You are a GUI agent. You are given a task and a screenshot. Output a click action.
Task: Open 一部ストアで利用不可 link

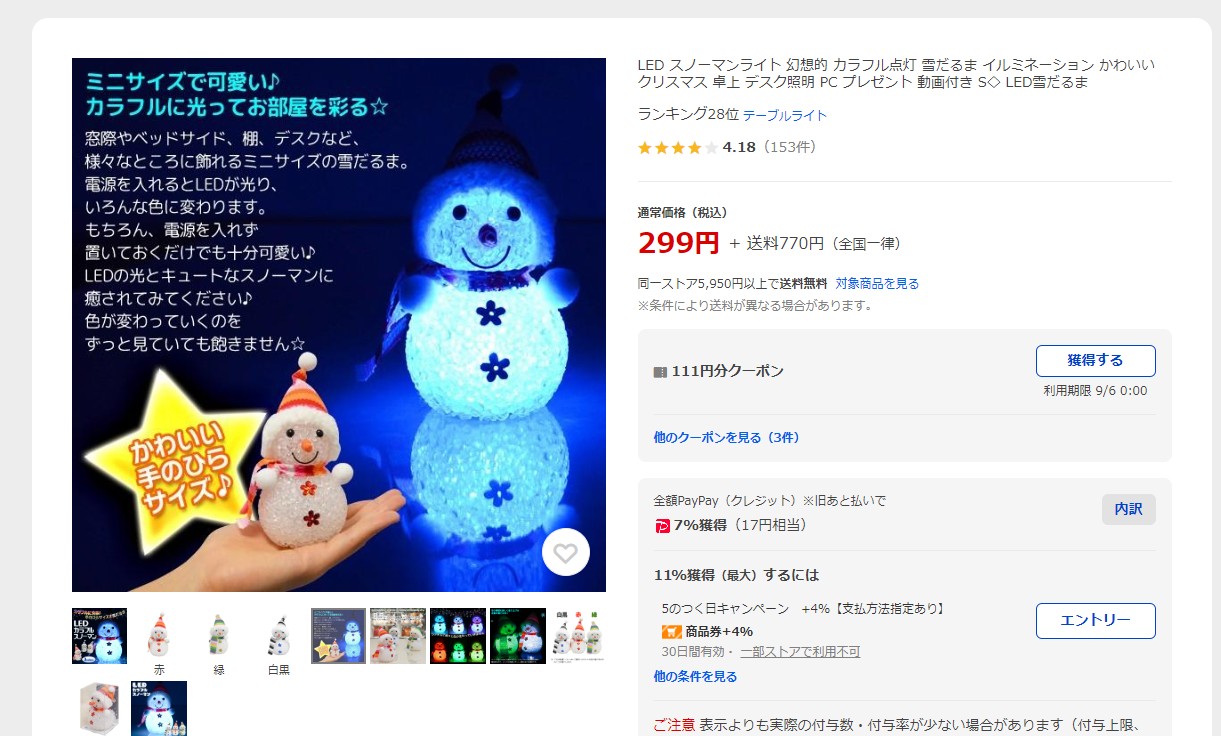(x=800, y=652)
